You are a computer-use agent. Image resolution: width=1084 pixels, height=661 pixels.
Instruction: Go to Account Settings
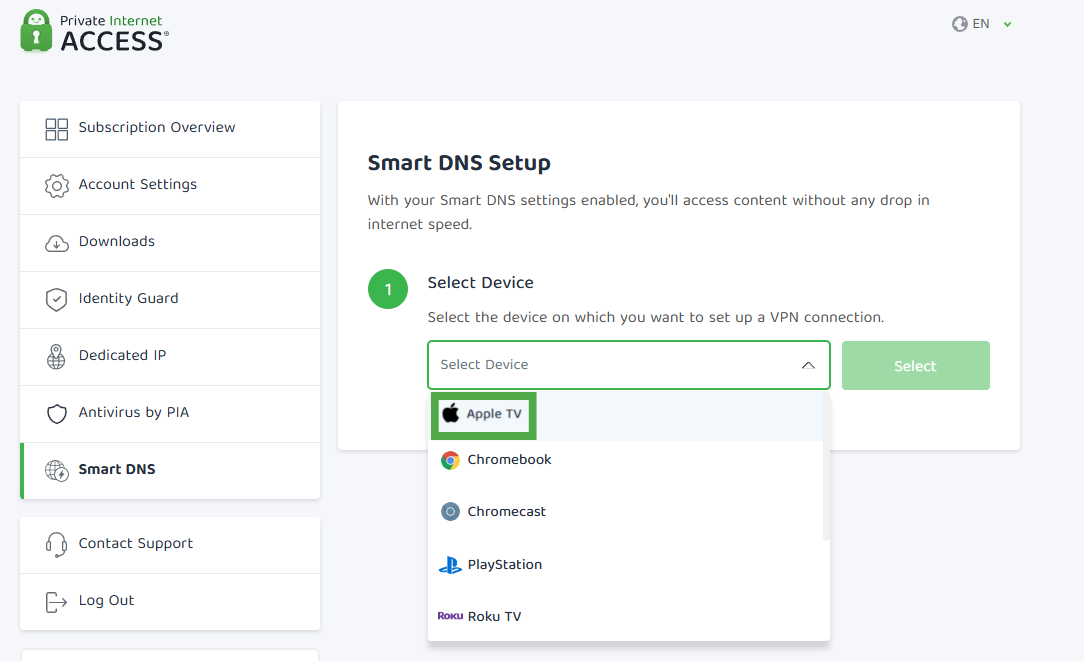[170, 186]
